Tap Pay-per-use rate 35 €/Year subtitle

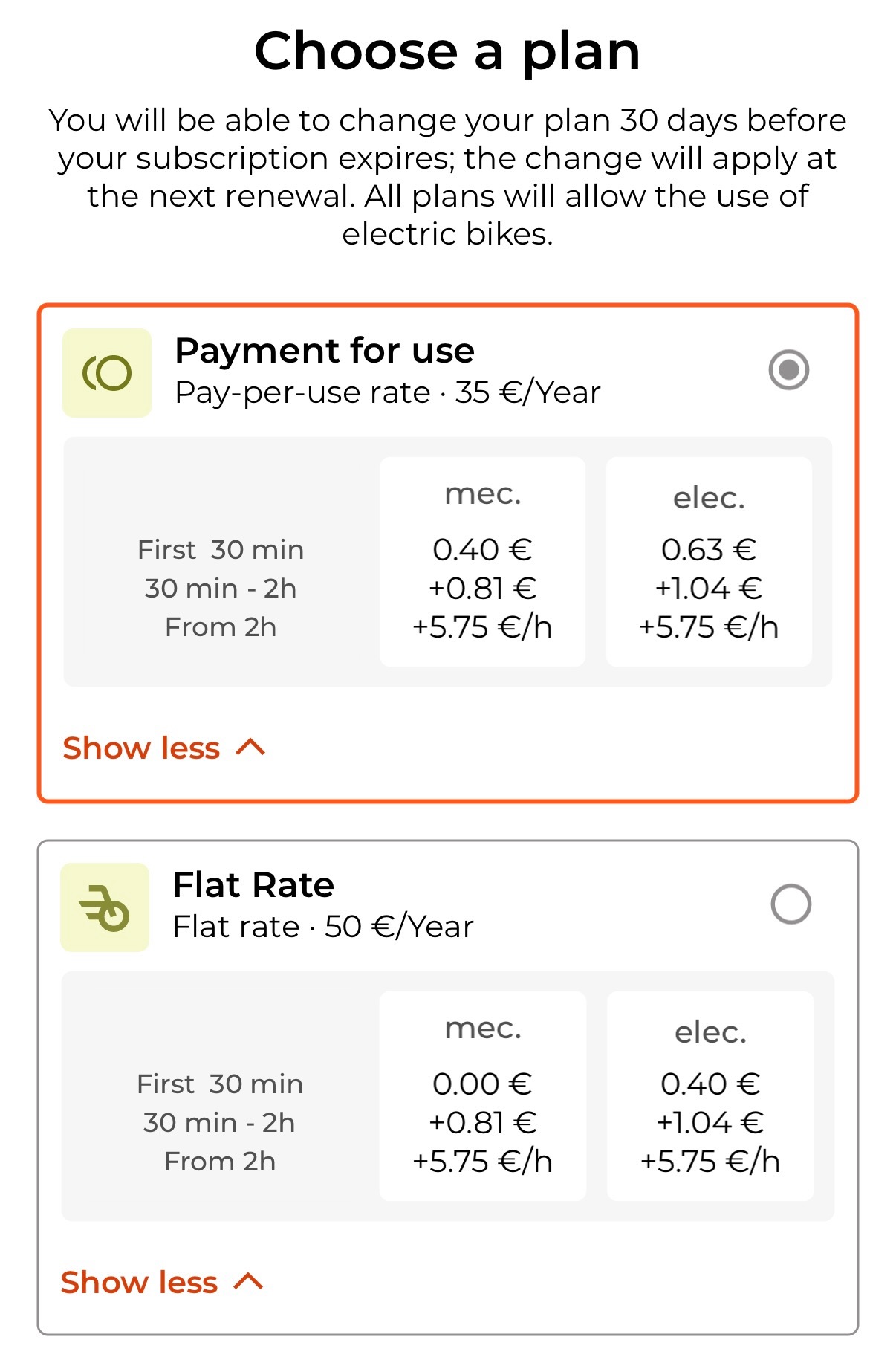coord(388,392)
